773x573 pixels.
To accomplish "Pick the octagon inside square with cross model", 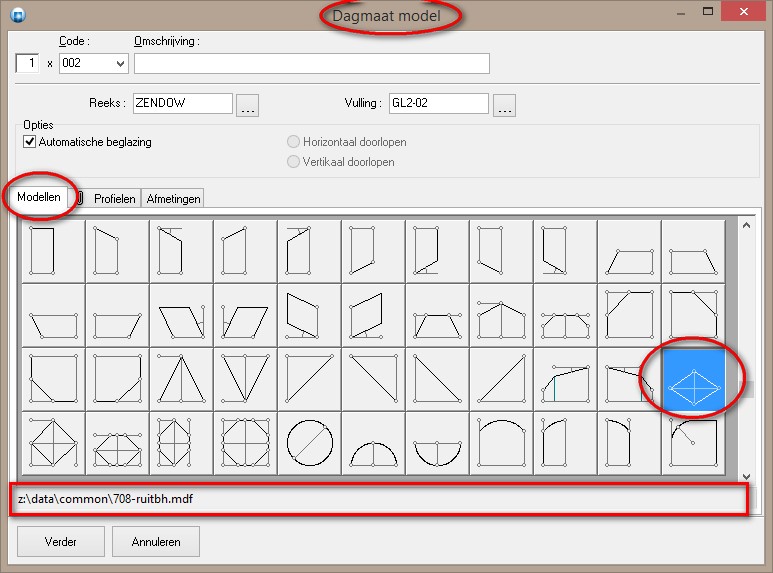I will pyautogui.click(x=246, y=443).
